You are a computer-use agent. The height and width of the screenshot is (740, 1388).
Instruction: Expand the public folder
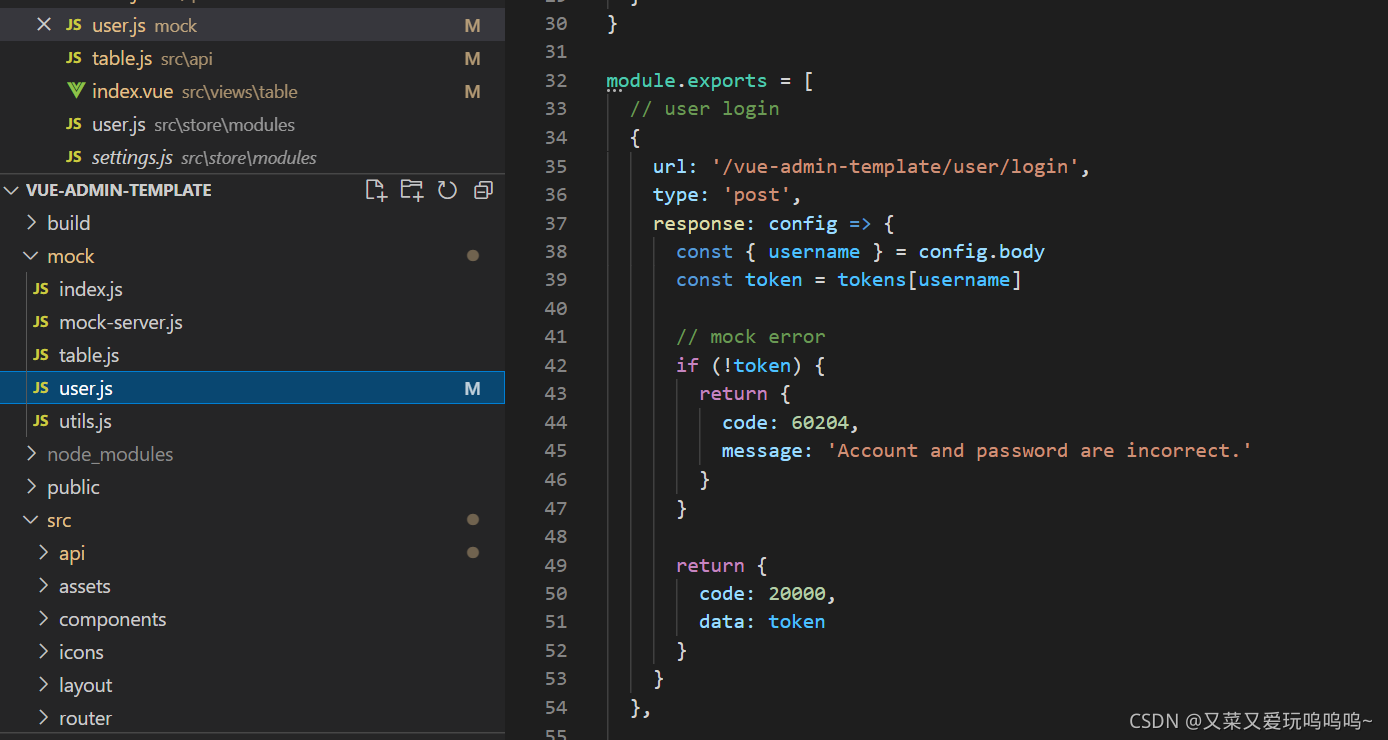(x=31, y=487)
